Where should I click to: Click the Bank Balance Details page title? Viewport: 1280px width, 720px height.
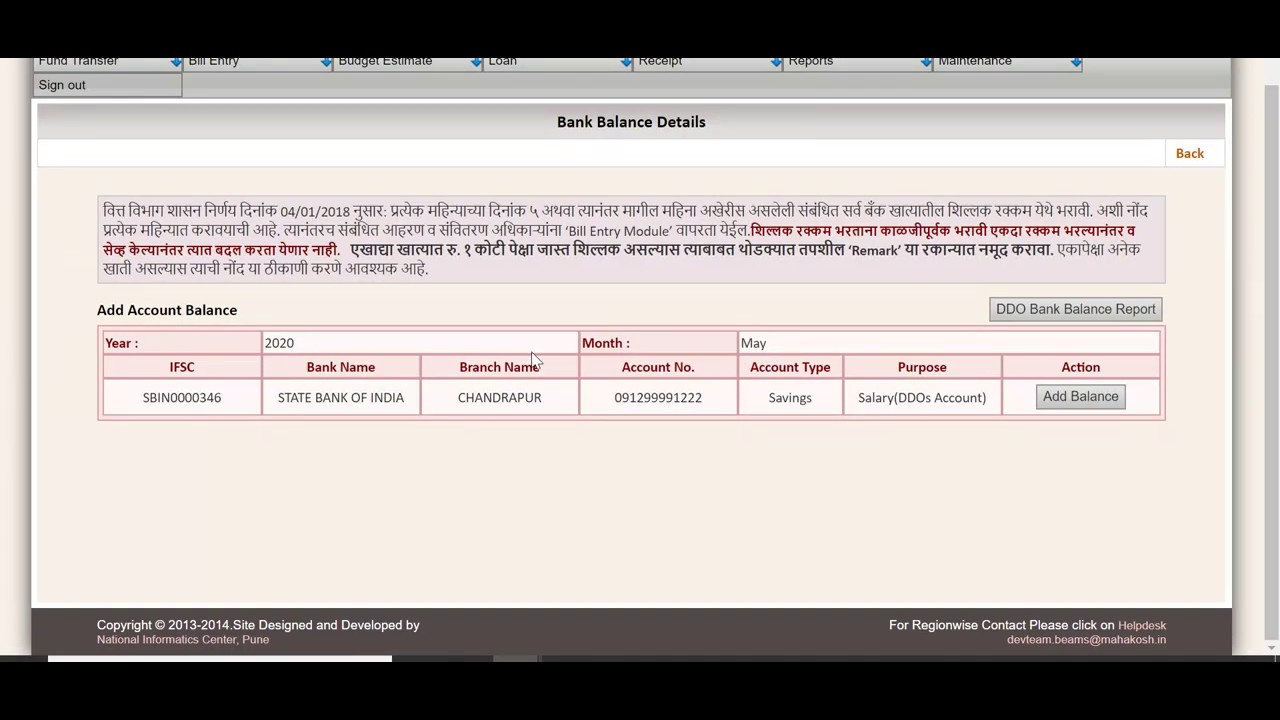tap(631, 122)
